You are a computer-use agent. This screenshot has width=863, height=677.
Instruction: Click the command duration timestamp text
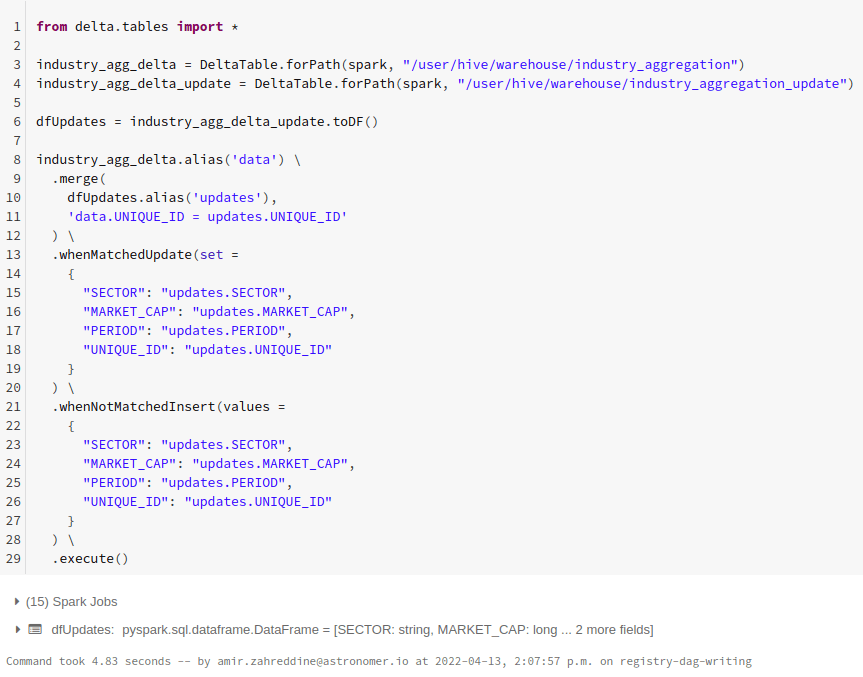[x=80, y=661]
